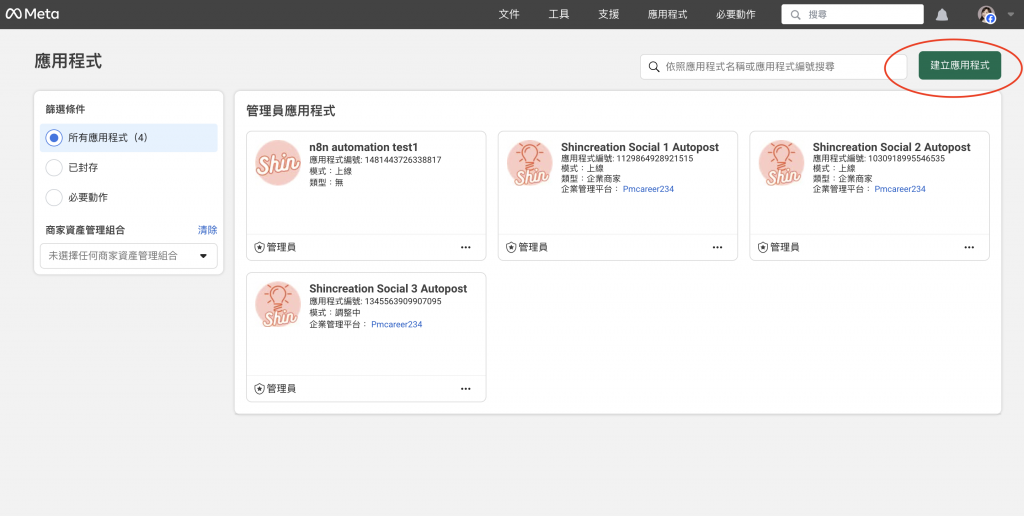This screenshot has height=516, width=1024.
Task: Expand the 商家資產管理組合 dropdown
Action: (129, 256)
